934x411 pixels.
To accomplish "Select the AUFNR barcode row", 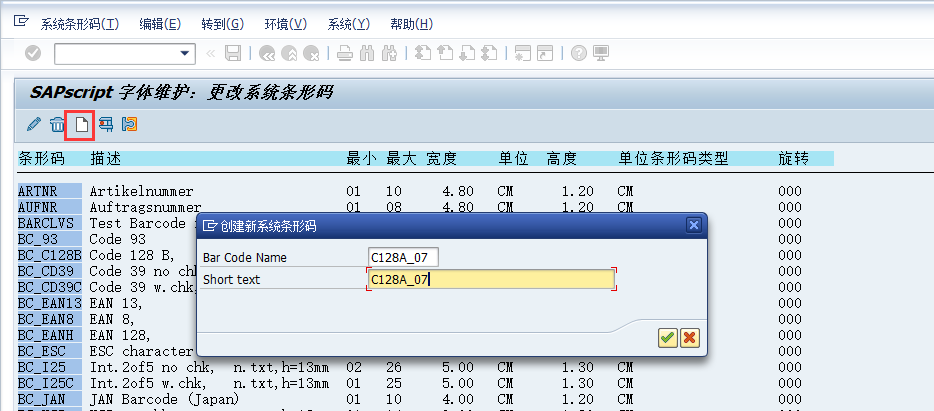I will click(x=49, y=207).
